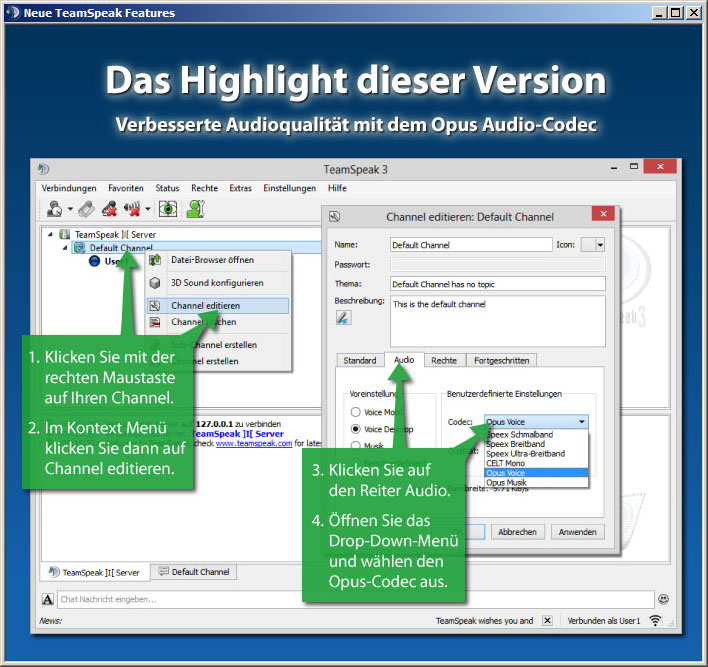Viewport: 708px width, 667px height.
Task: Click the Mute microphone toolbar icon
Action: [x=110, y=209]
